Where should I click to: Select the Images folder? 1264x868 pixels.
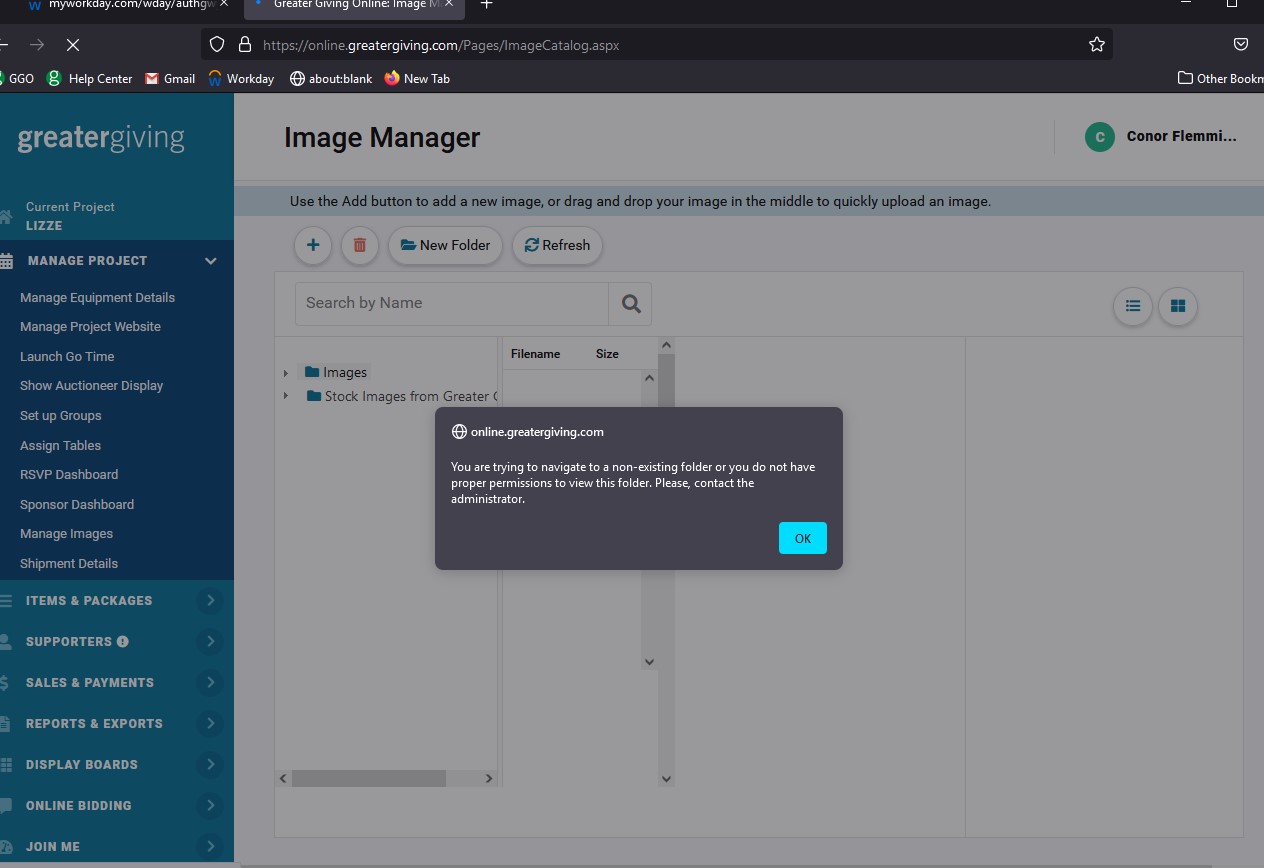[x=336, y=372]
